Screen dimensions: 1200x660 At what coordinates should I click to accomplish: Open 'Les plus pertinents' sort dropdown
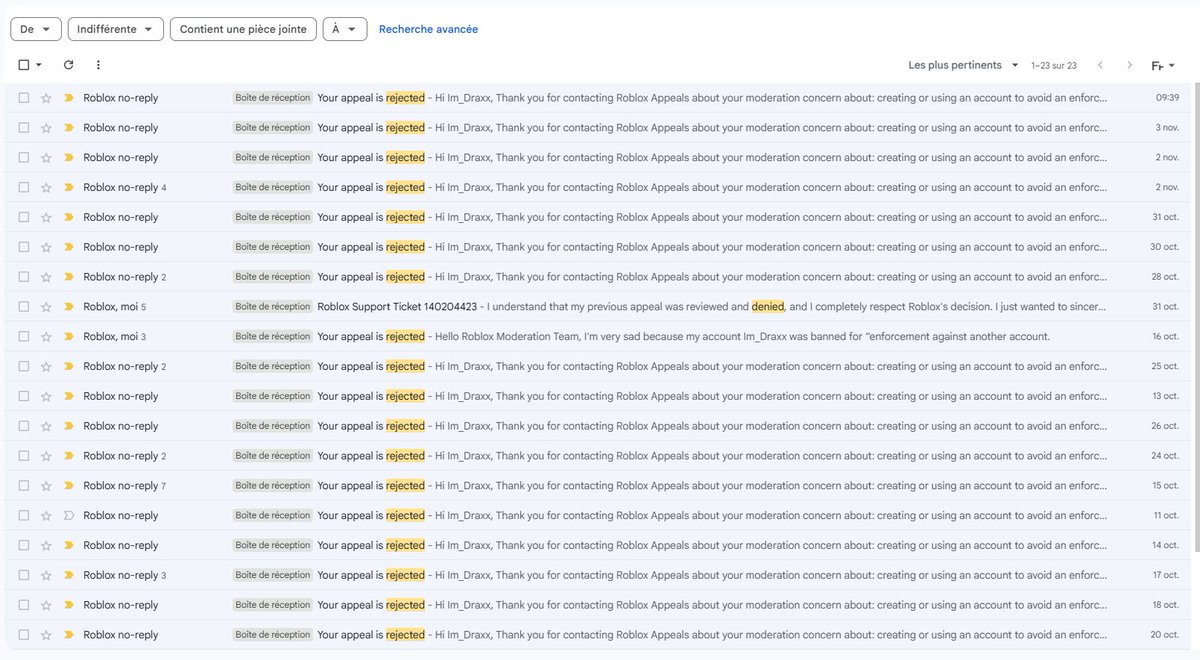[x=963, y=65]
